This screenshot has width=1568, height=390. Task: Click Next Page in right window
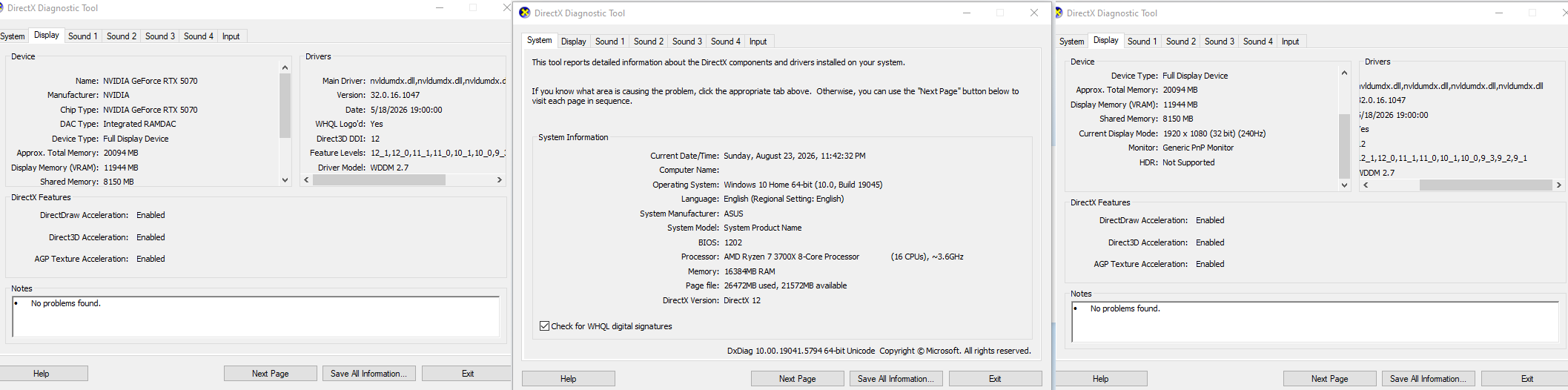[x=1330, y=379]
